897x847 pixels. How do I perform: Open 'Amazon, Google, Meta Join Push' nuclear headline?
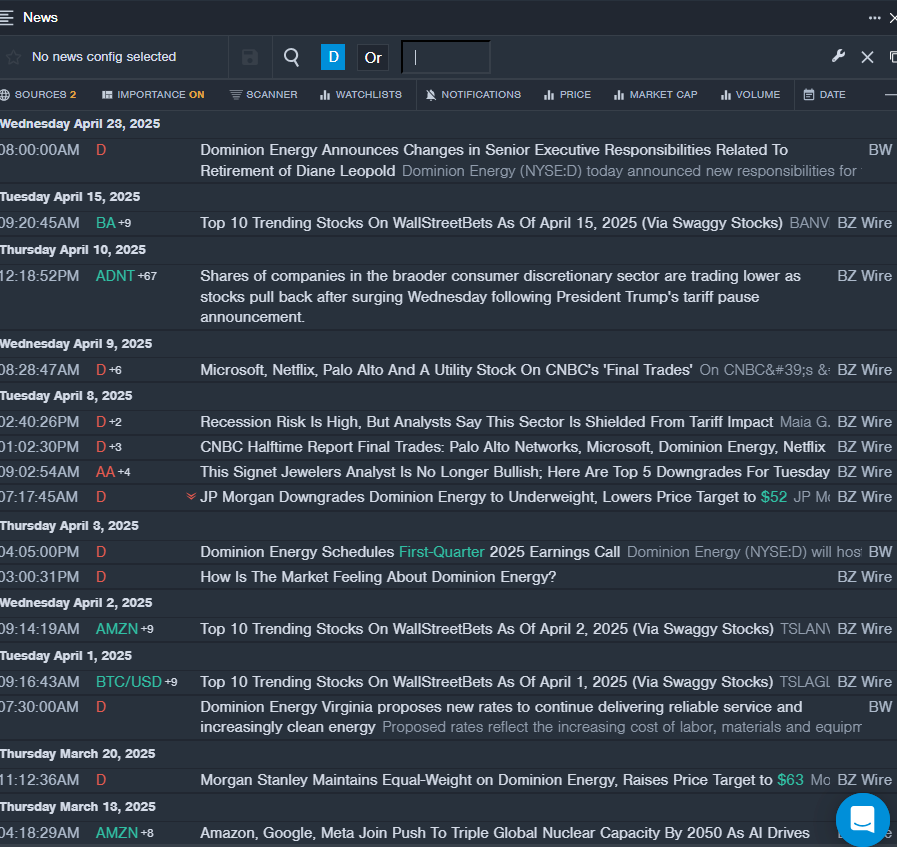tap(505, 833)
